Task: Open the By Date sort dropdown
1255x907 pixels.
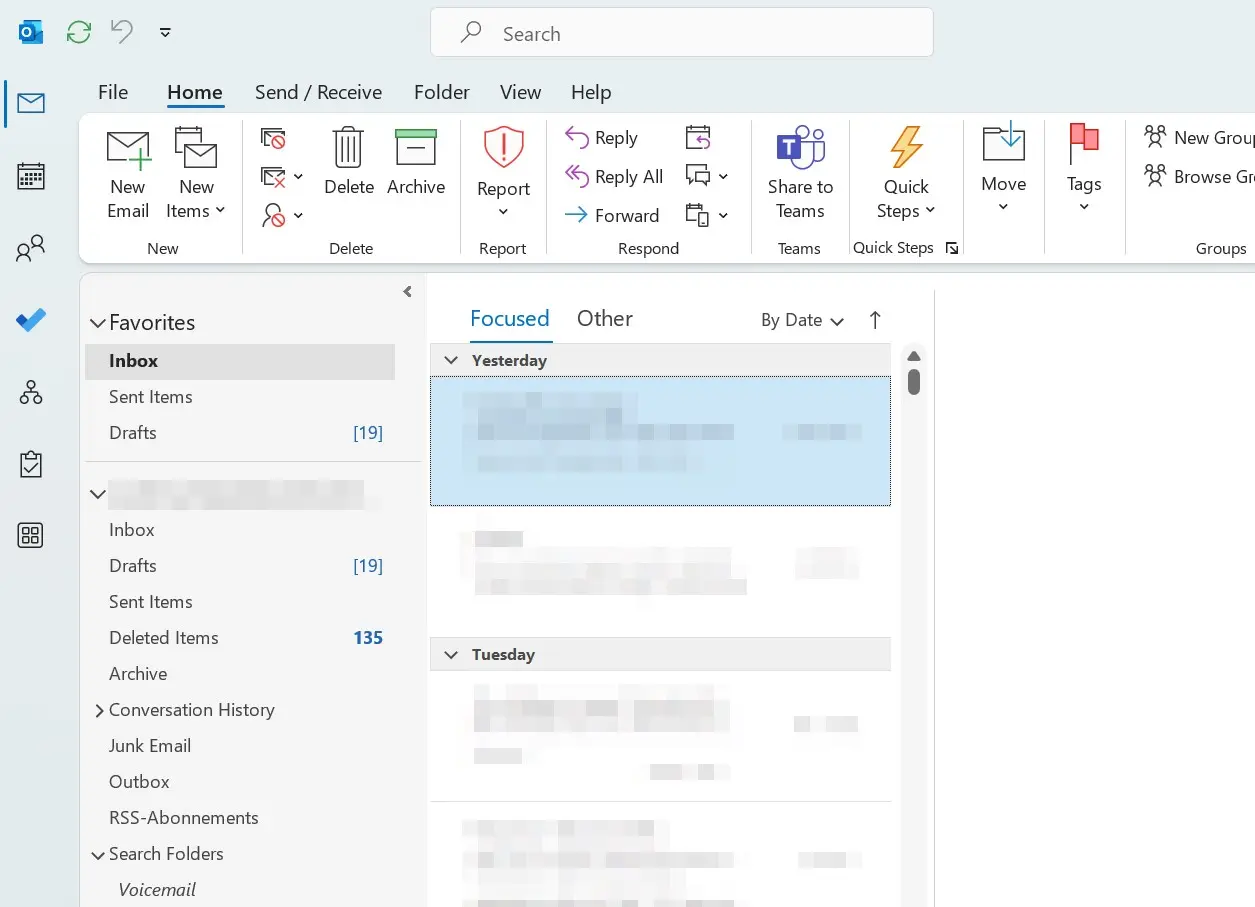Action: 800,320
